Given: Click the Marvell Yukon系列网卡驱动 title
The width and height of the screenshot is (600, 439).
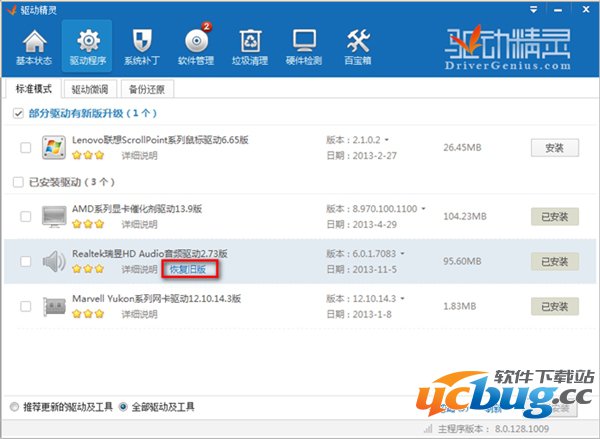Looking at the screenshot, I should pos(157,299).
